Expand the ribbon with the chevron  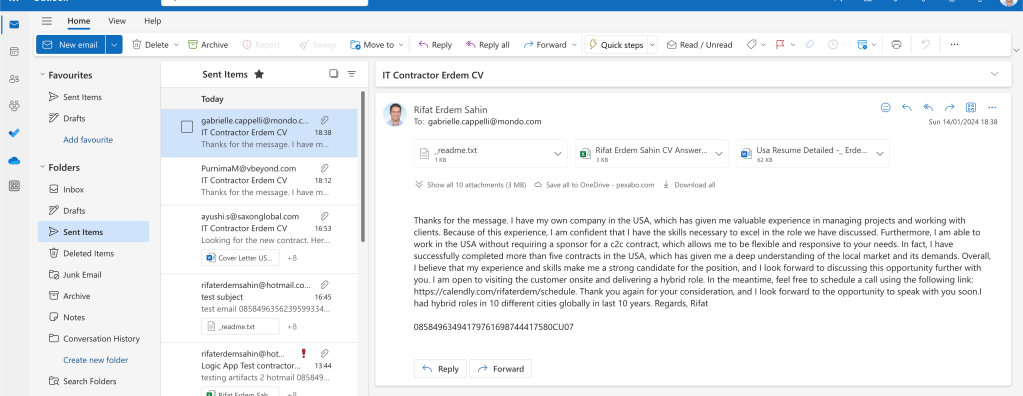click(x=1015, y=50)
